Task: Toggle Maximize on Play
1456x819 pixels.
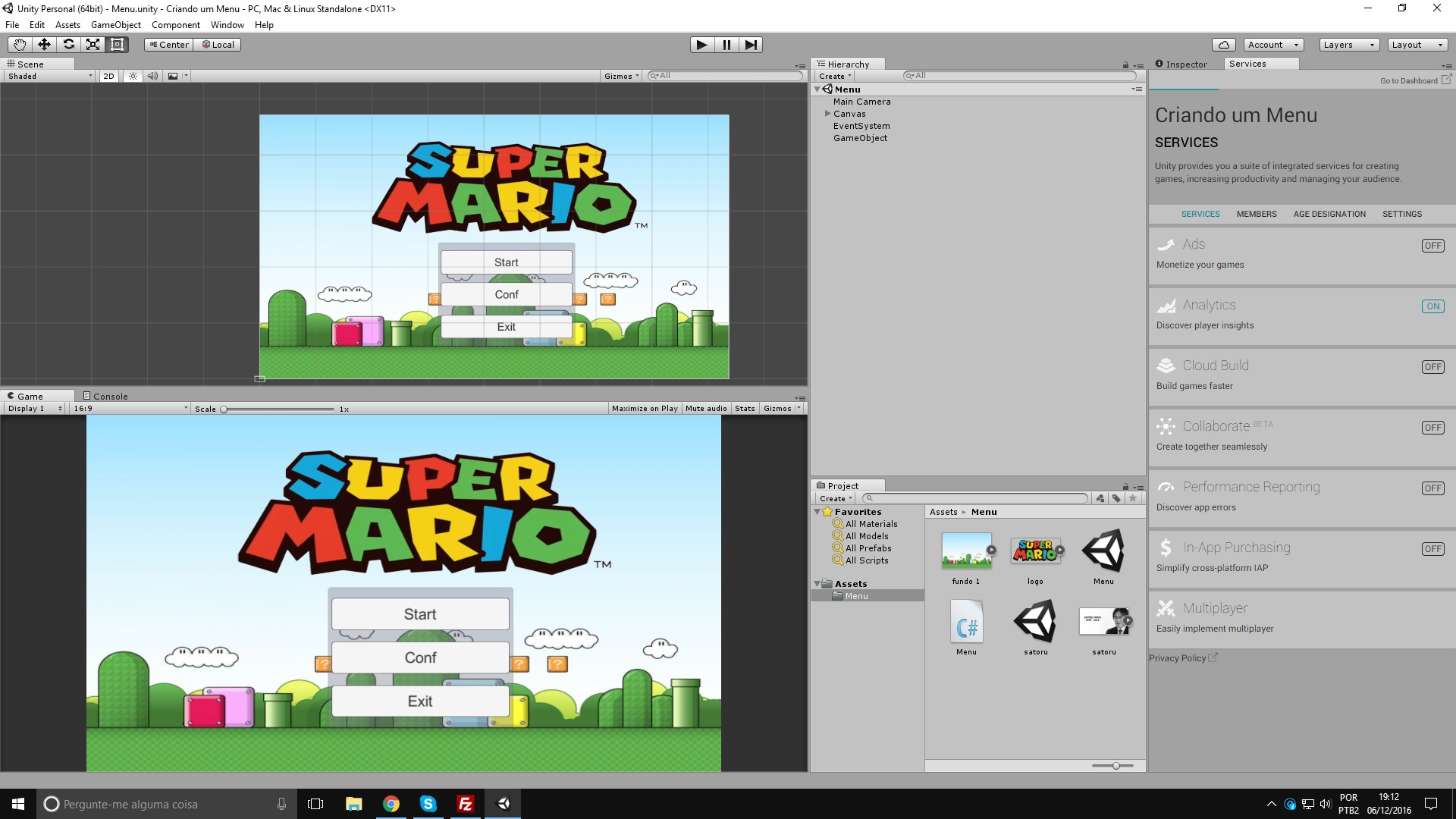Action: [645, 409]
